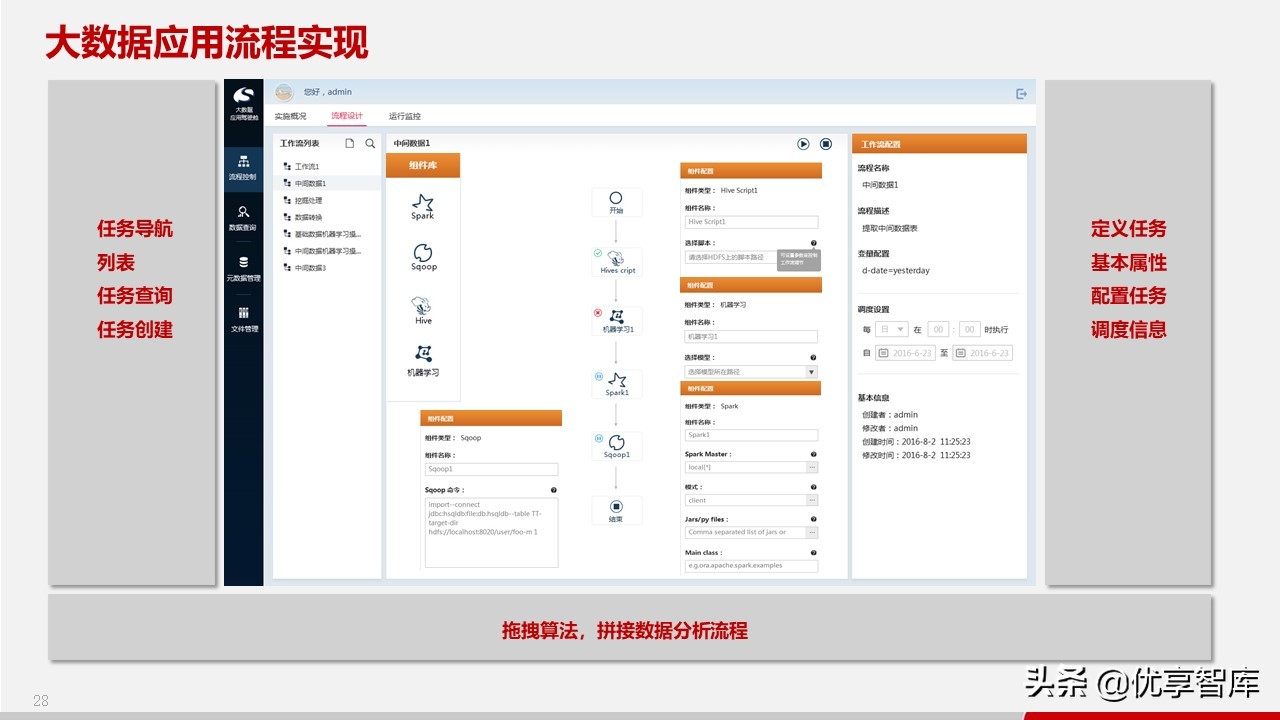Click help icon beside Jars/py files
The width and height of the screenshot is (1280, 720).
tap(813, 520)
